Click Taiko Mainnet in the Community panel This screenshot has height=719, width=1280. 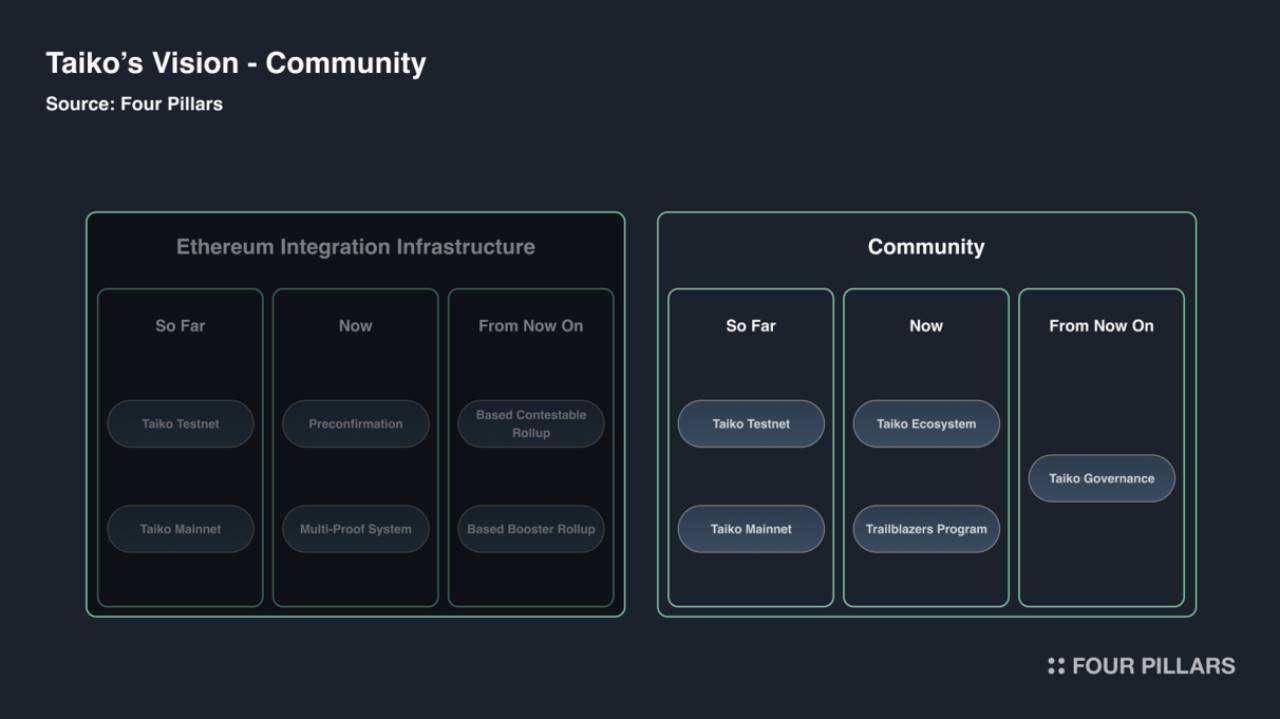coord(751,529)
